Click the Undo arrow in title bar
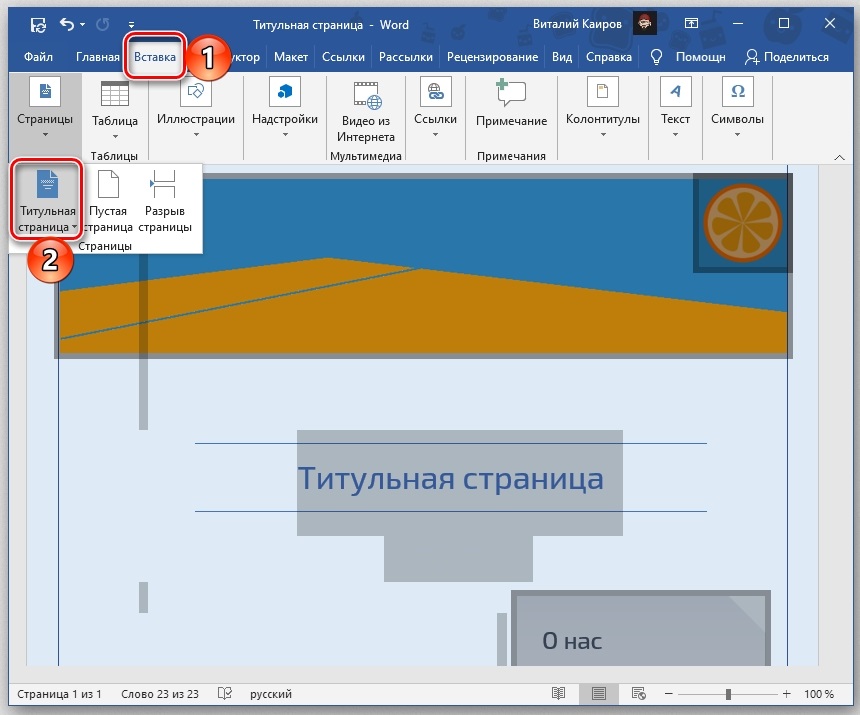The width and height of the screenshot is (860, 715). pos(67,23)
